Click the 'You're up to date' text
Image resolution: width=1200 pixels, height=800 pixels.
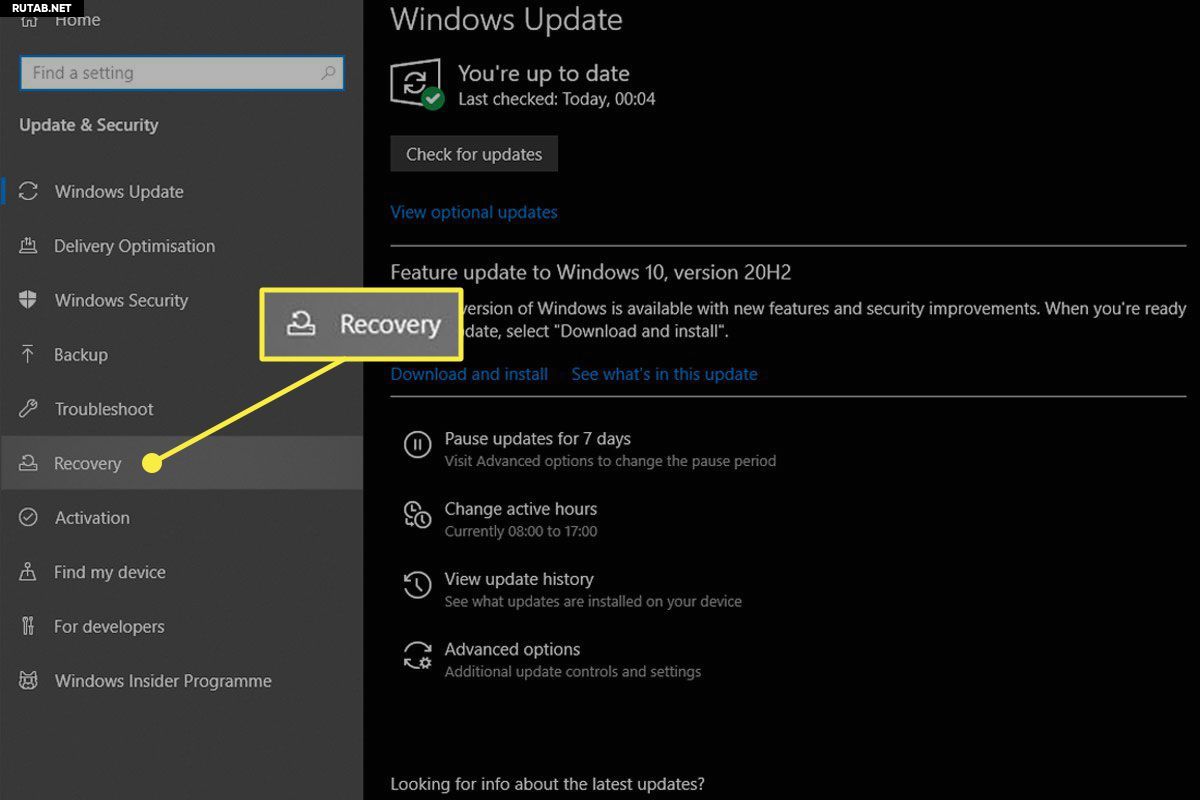pyautogui.click(x=543, y=73)
